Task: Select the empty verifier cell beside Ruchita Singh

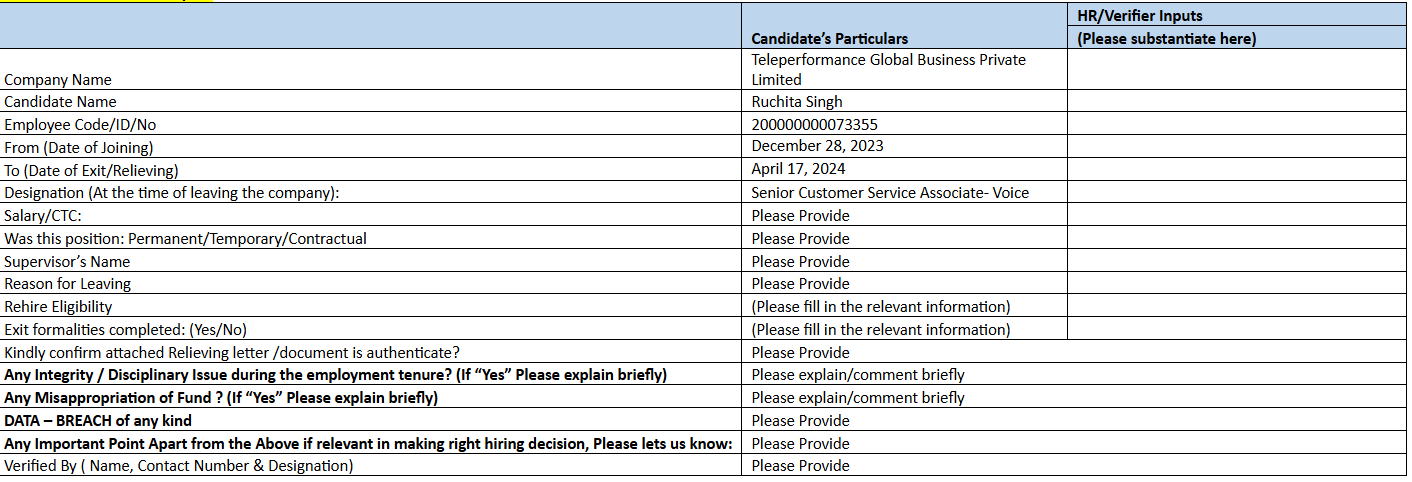Action: click(x=1237, y=101)
